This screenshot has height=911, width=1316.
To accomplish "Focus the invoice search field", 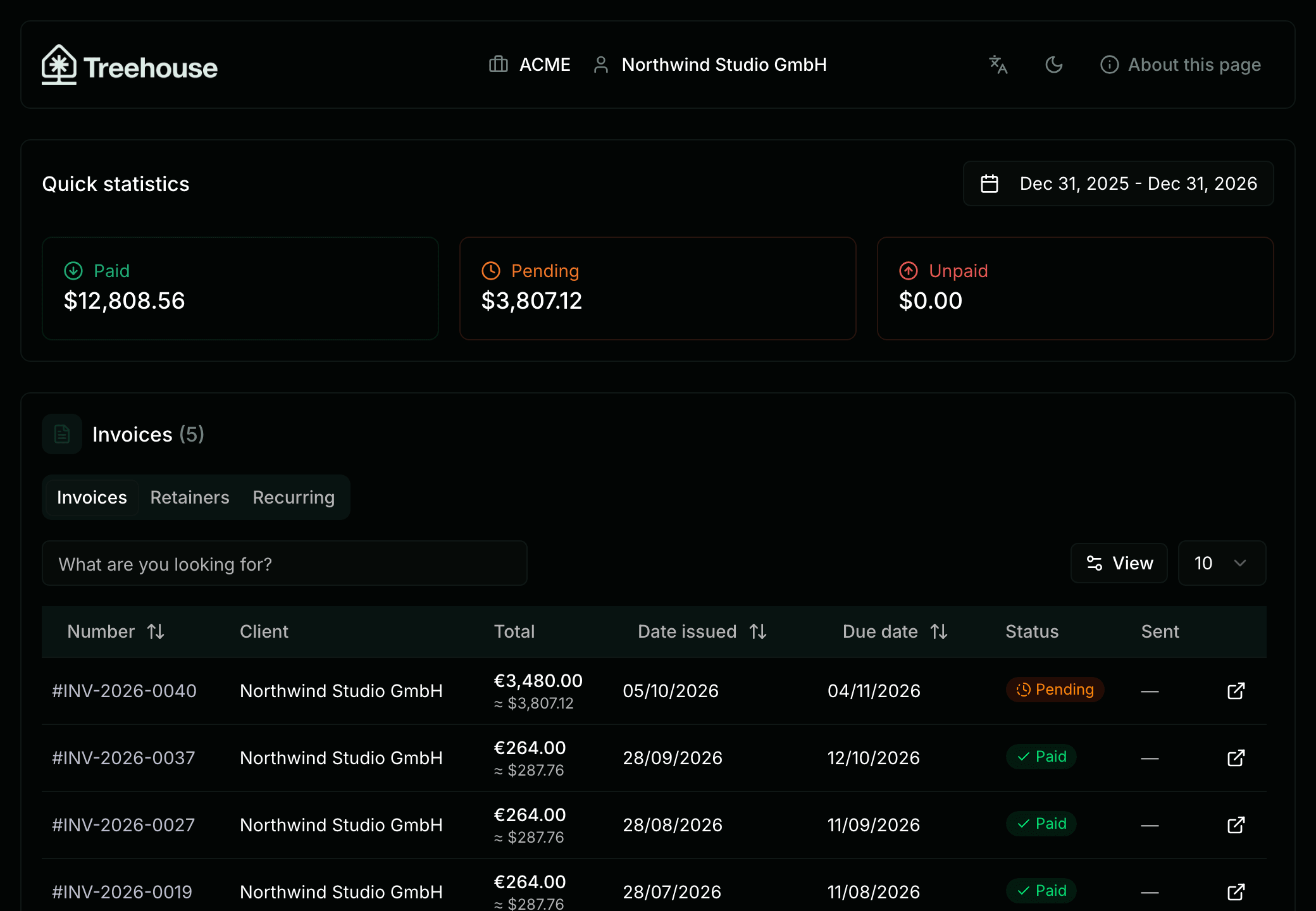I will point(285,563).
